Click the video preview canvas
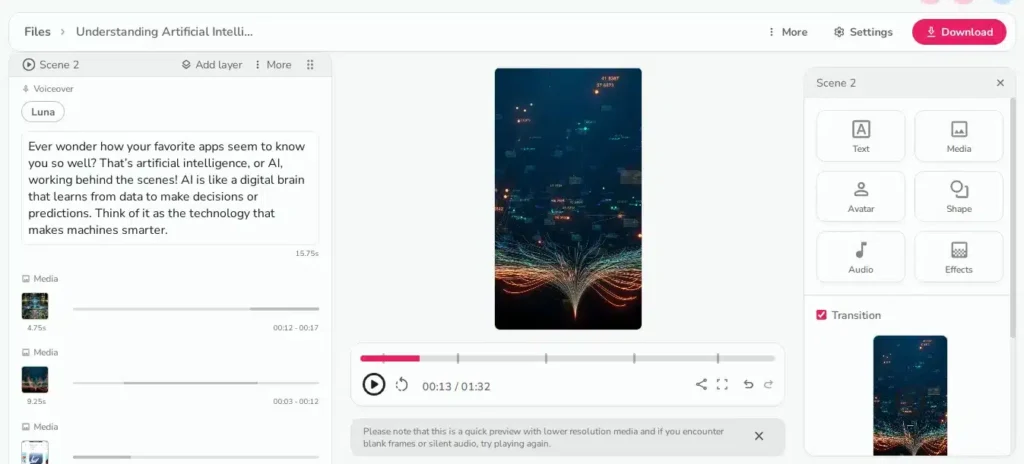1024x464 pixels. point(568,199)
